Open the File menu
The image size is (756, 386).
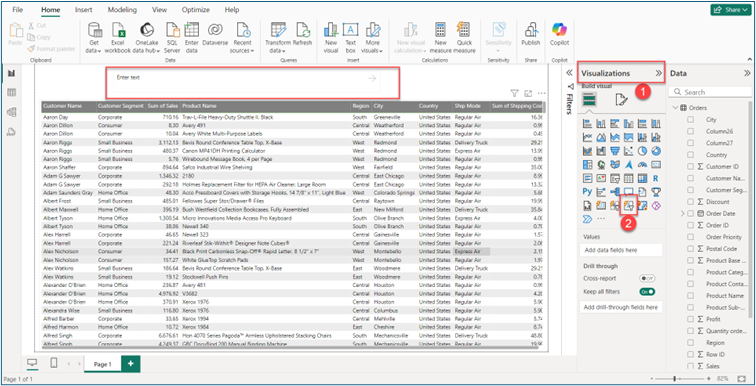coord(18,10)
